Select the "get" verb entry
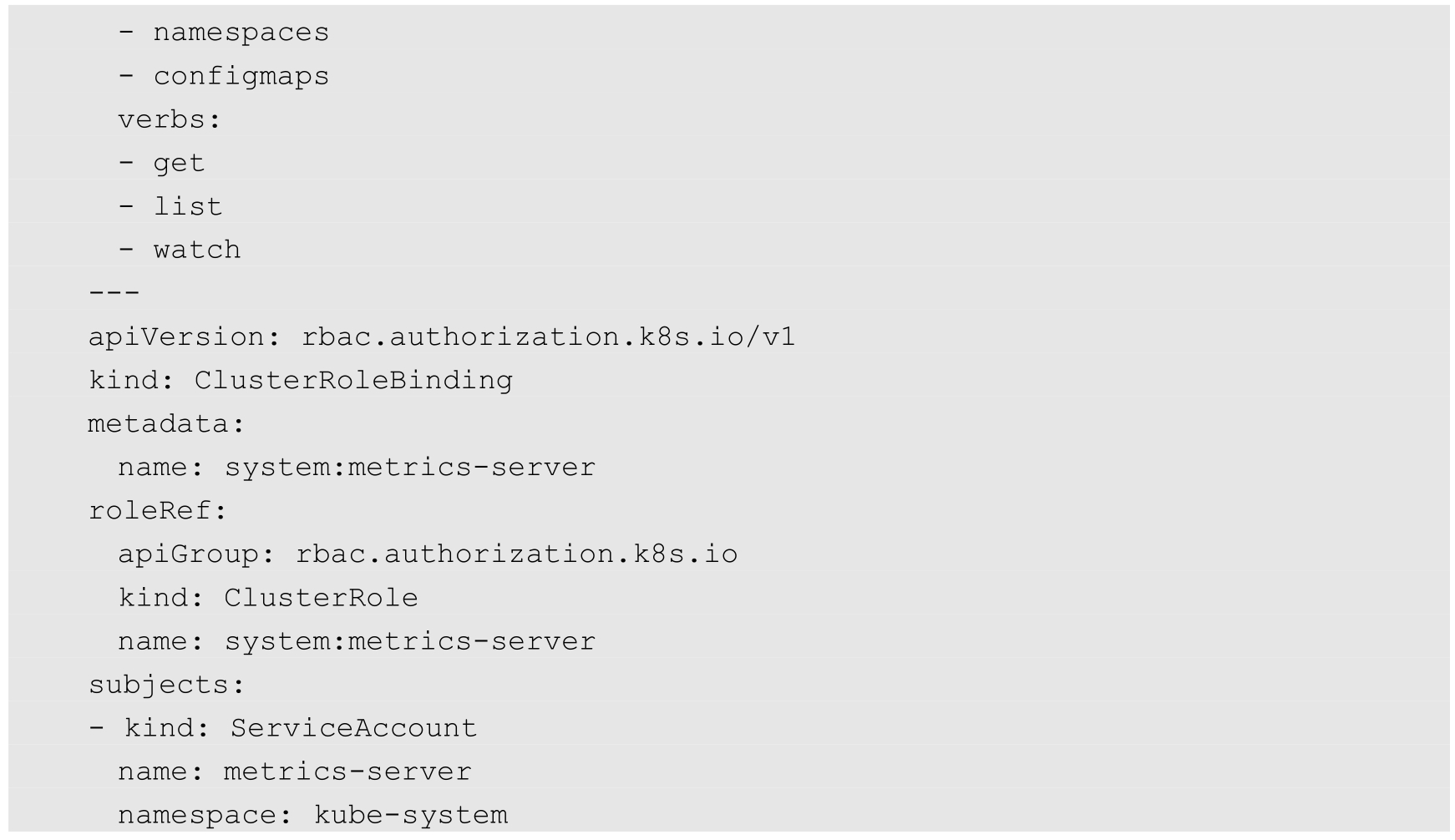This screenshot has width=1455, height=840. tap(179, 163)
